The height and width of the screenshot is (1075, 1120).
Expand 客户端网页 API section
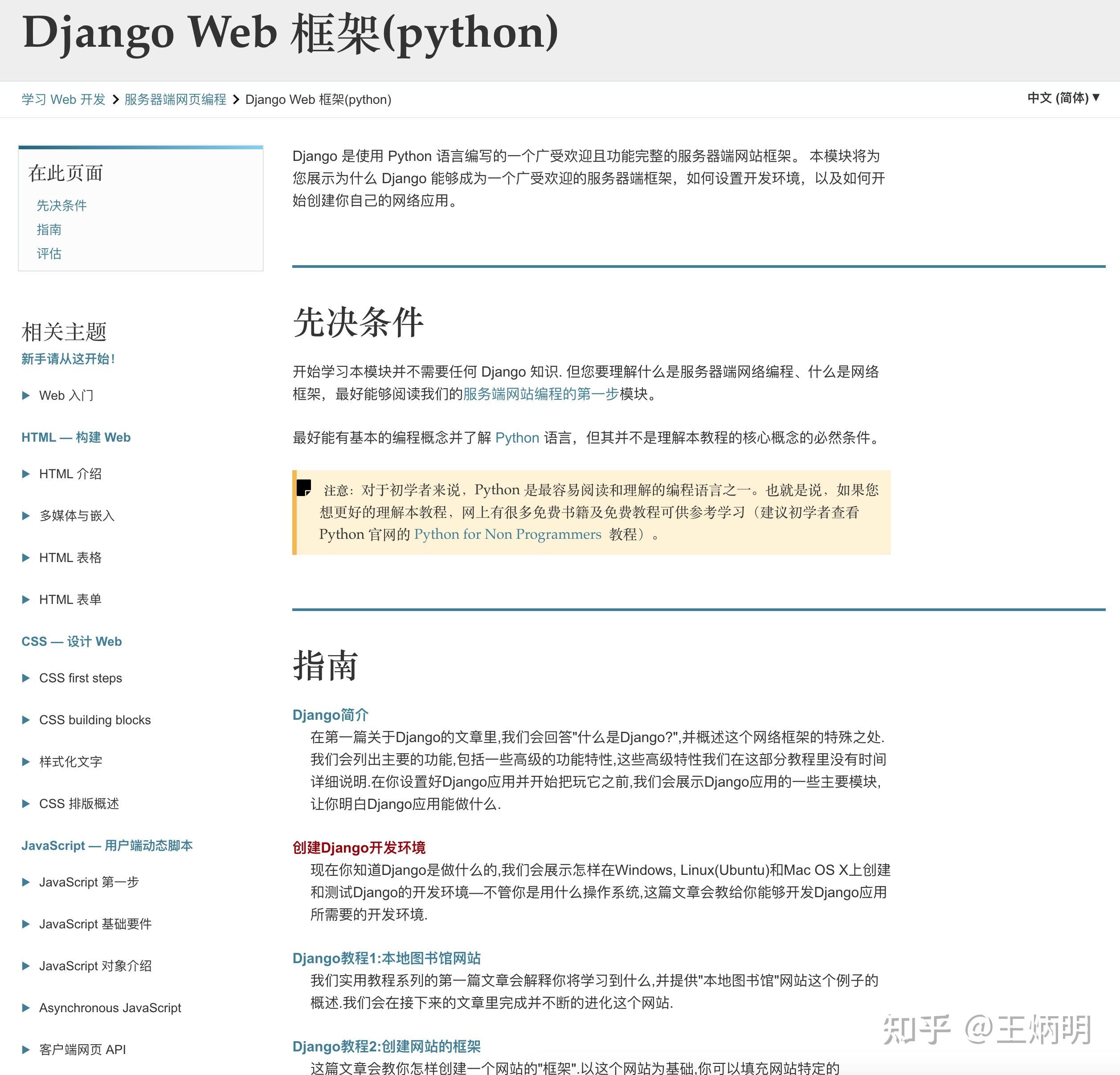26,1050
